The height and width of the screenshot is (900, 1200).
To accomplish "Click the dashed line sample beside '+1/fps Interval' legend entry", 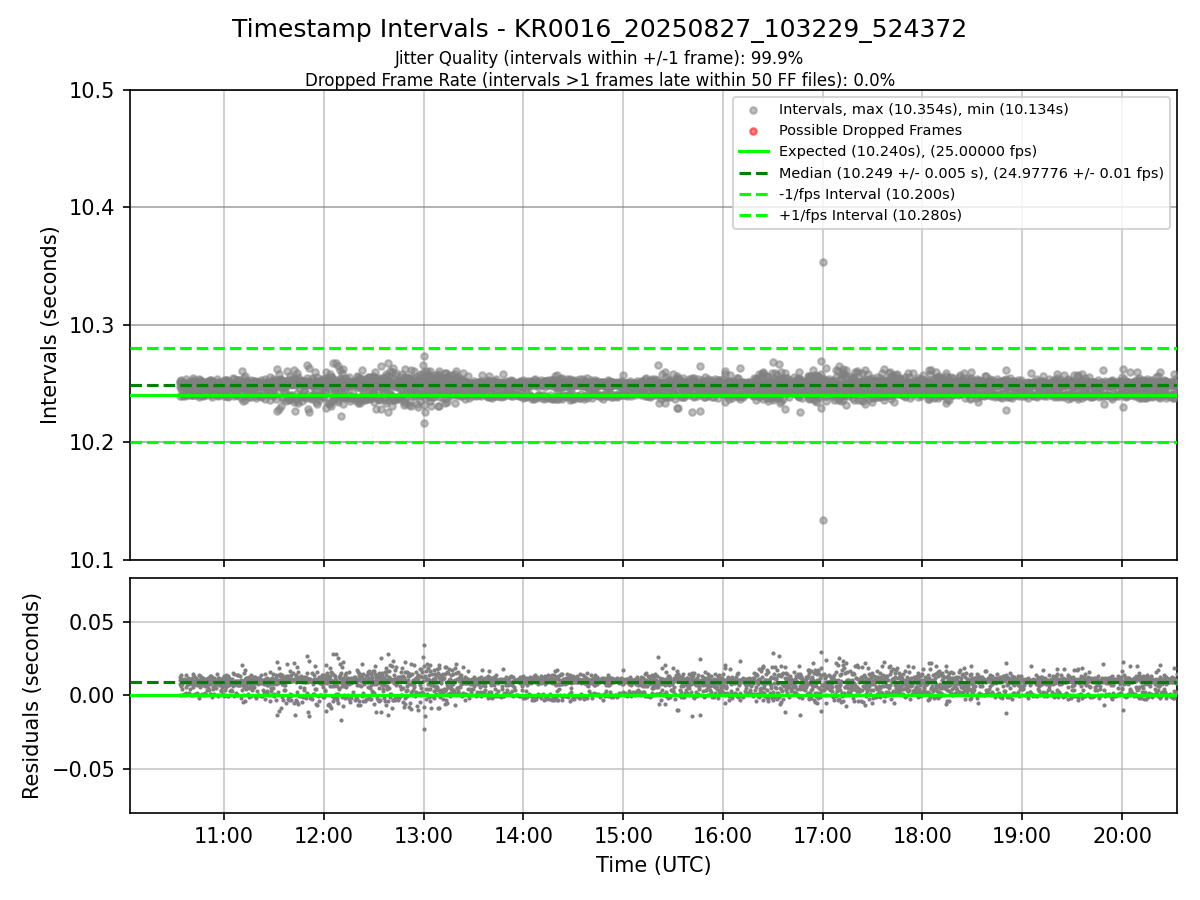I will click(x=754, y=215).
